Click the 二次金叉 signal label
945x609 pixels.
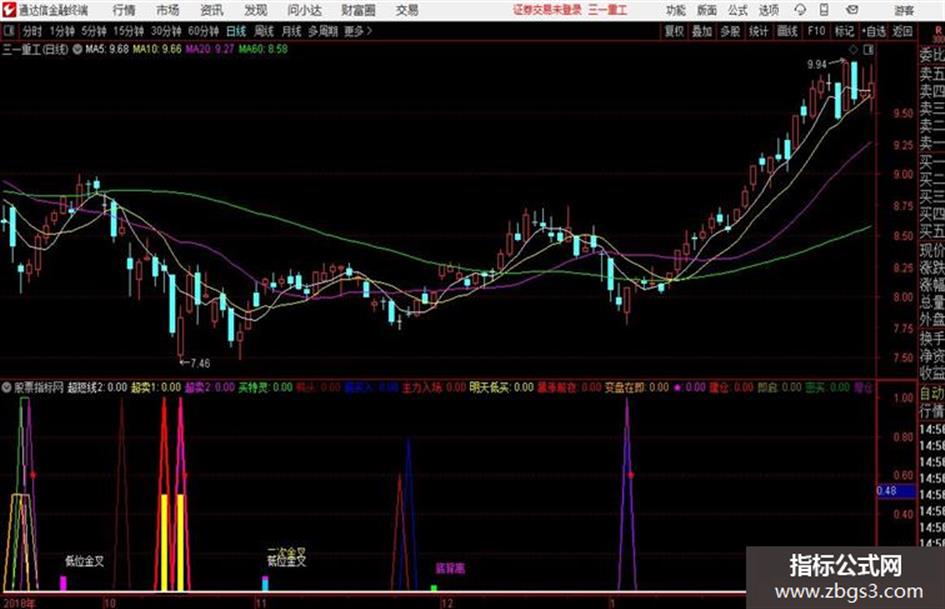(287, 552)
